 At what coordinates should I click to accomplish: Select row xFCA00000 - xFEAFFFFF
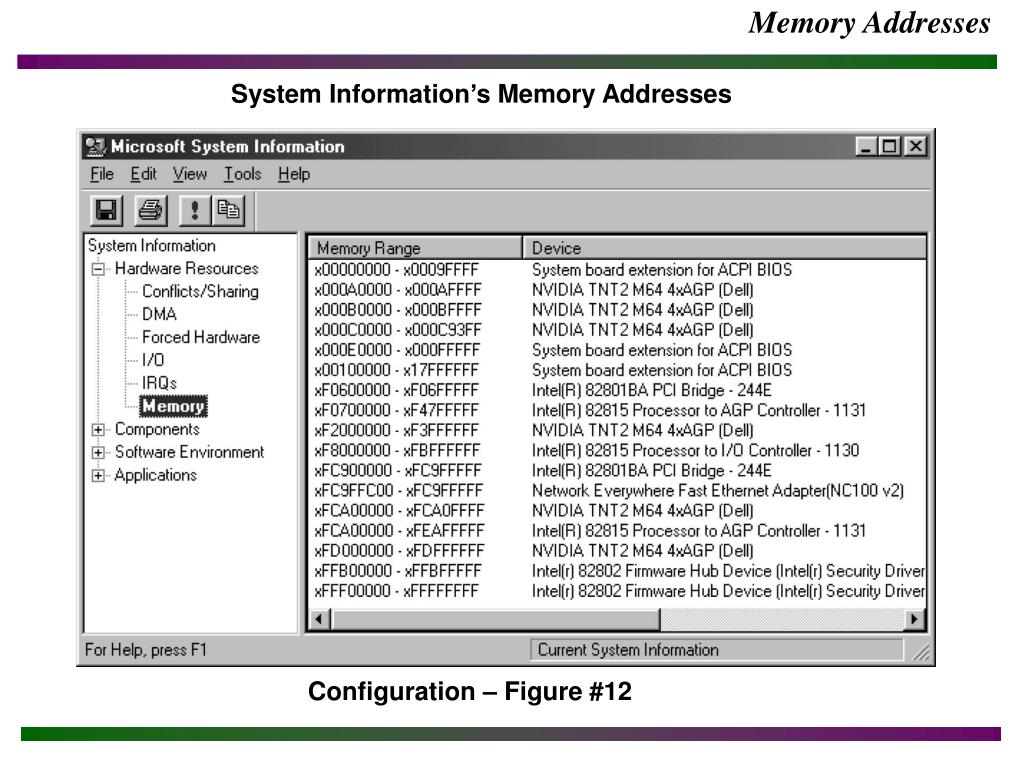pyautogui.click(x=617, y=531)
